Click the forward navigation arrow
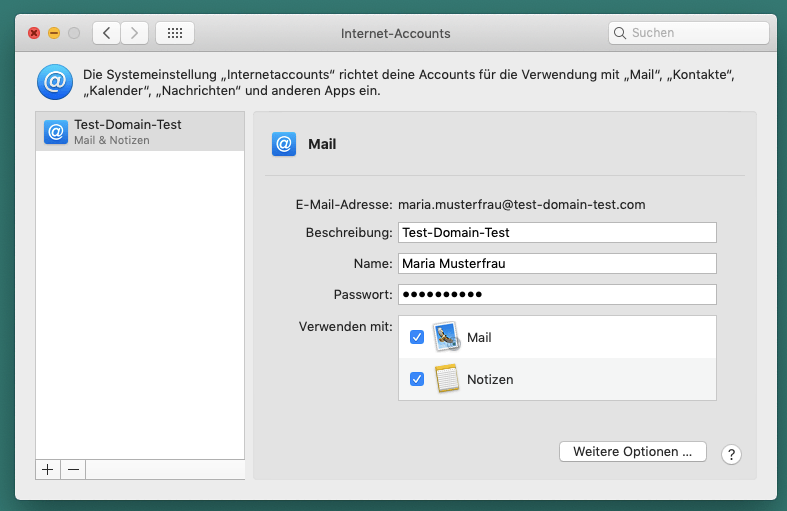 coord(135,33)
